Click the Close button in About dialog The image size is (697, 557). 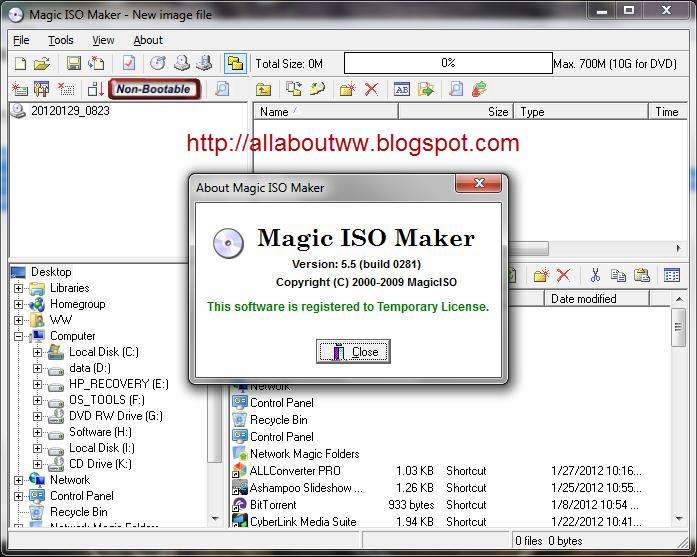[353, 352]
